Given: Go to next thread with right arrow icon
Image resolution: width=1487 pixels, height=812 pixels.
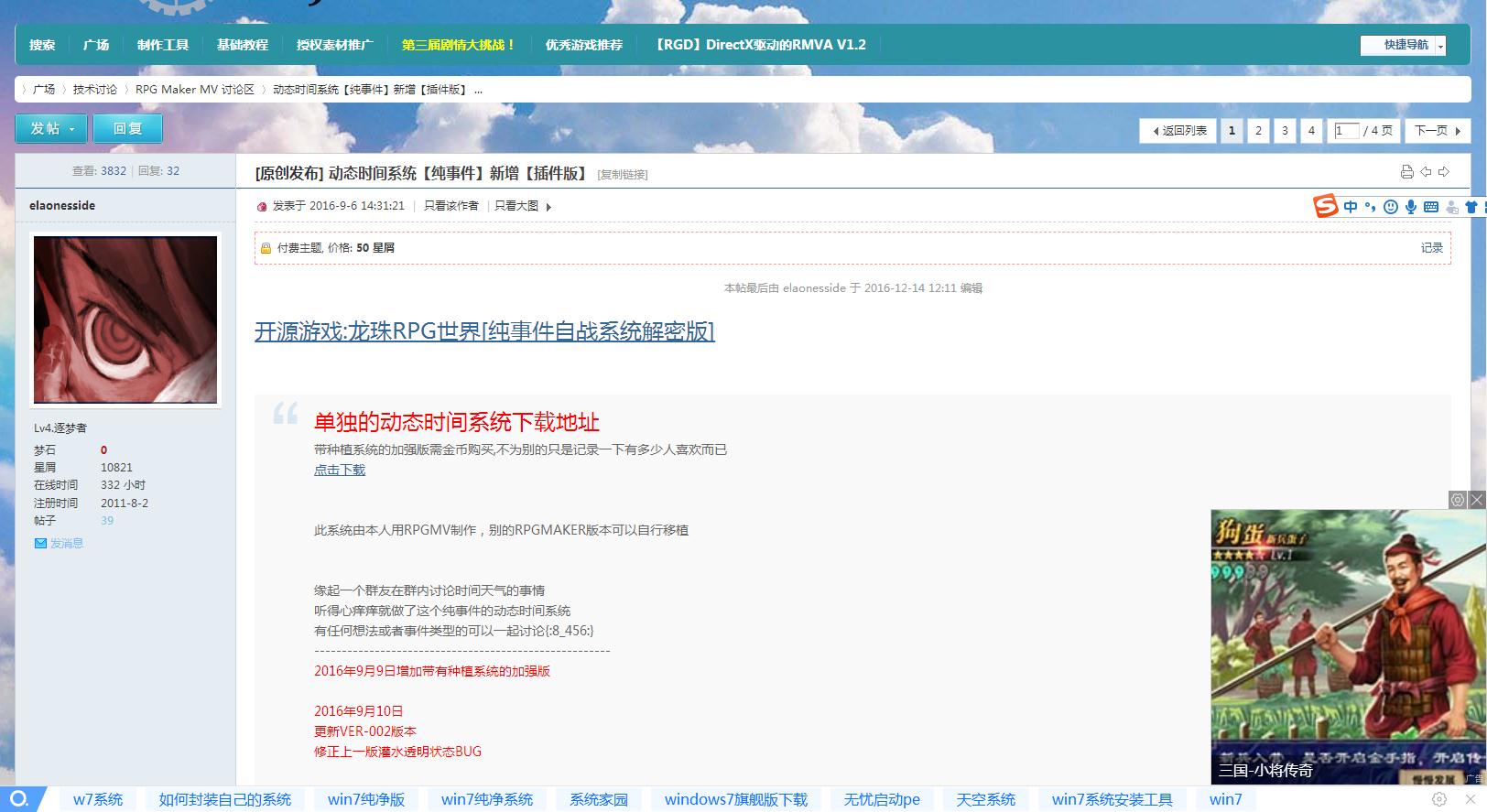Looking at the screenshot, I should click(x=1444, y=172).
